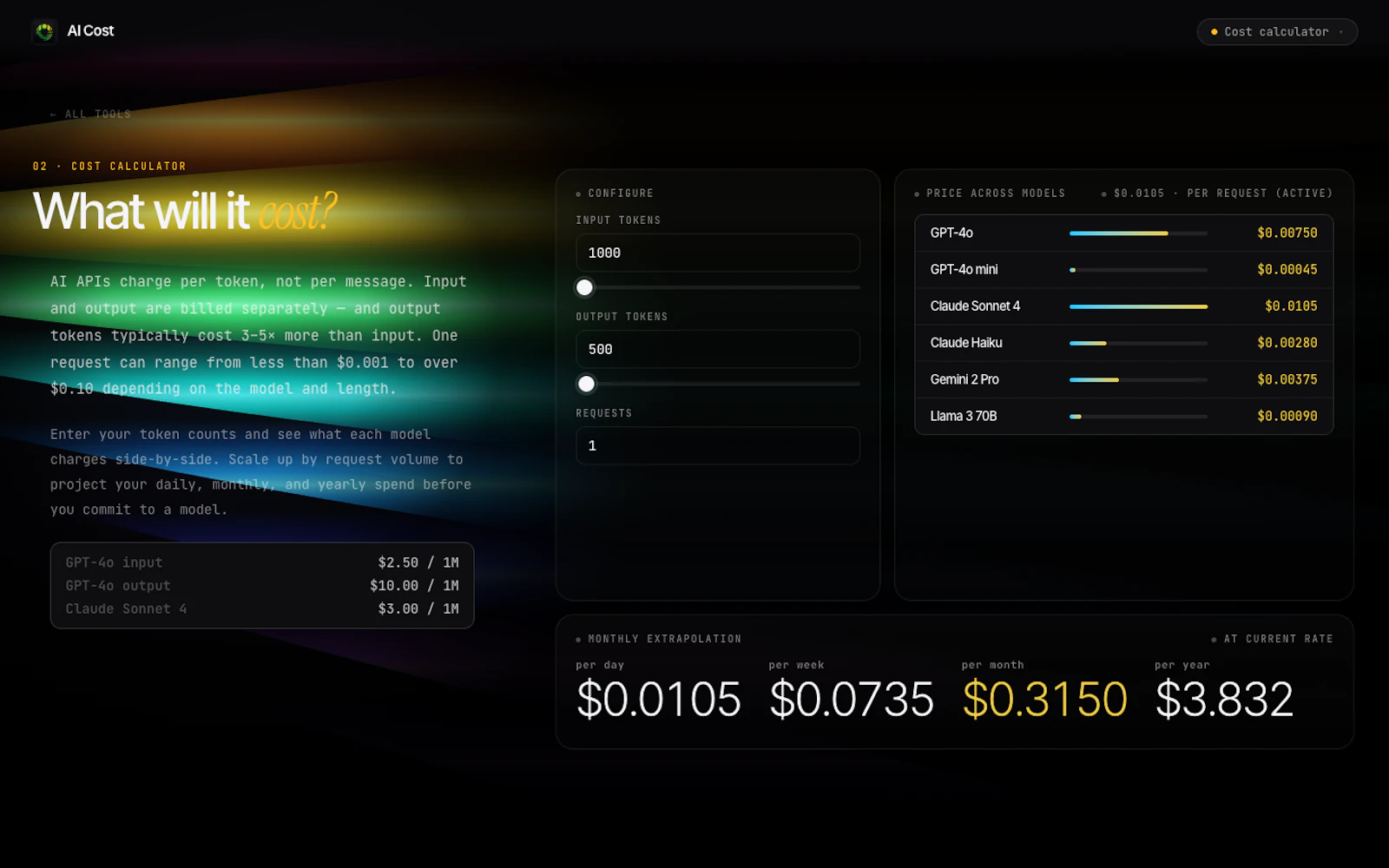The height and width of the screenshot is (868, 1389).
Task: Click the $0.00280 Claude Haiku price
Action: 1287,343
